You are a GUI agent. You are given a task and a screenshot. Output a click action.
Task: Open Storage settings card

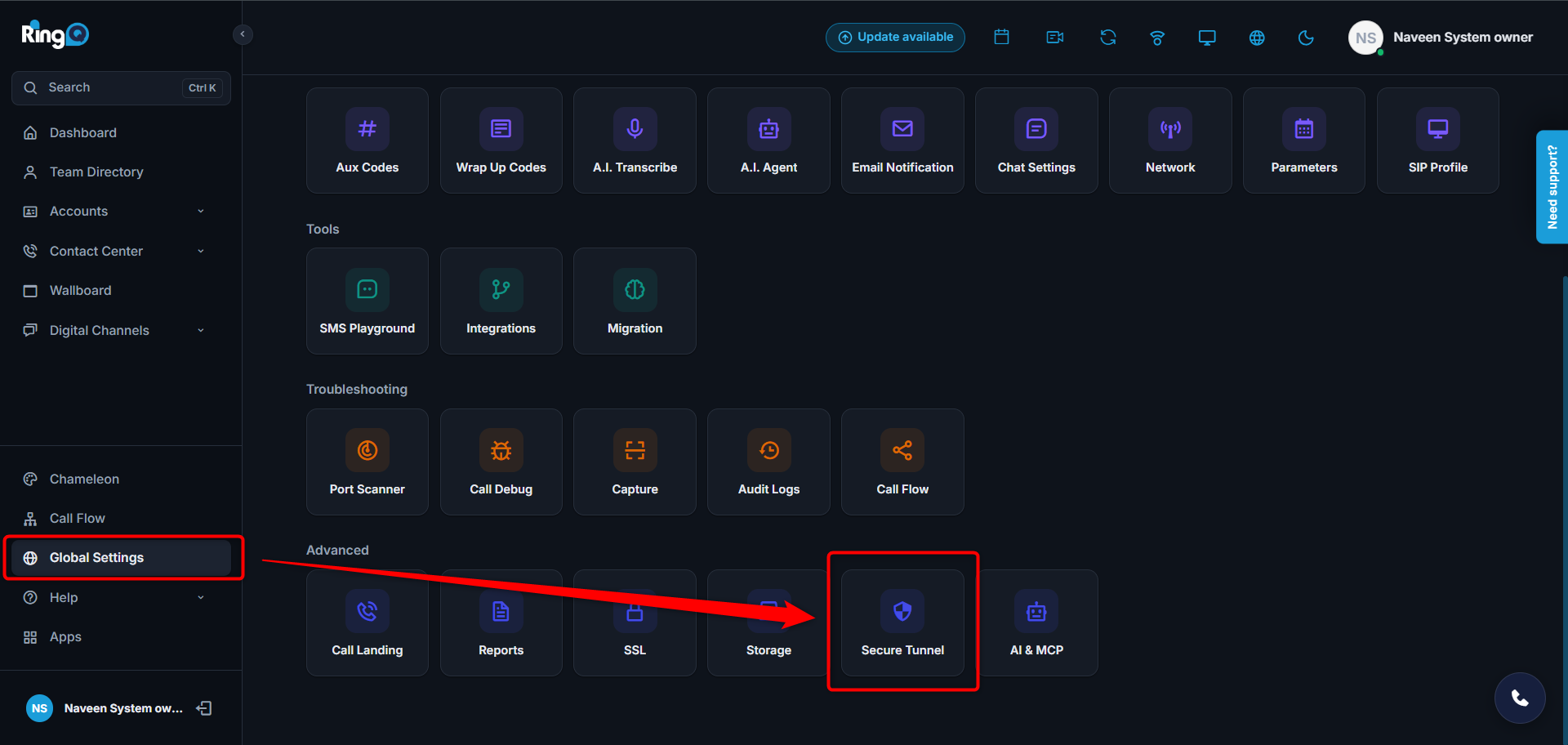[768, 623]
